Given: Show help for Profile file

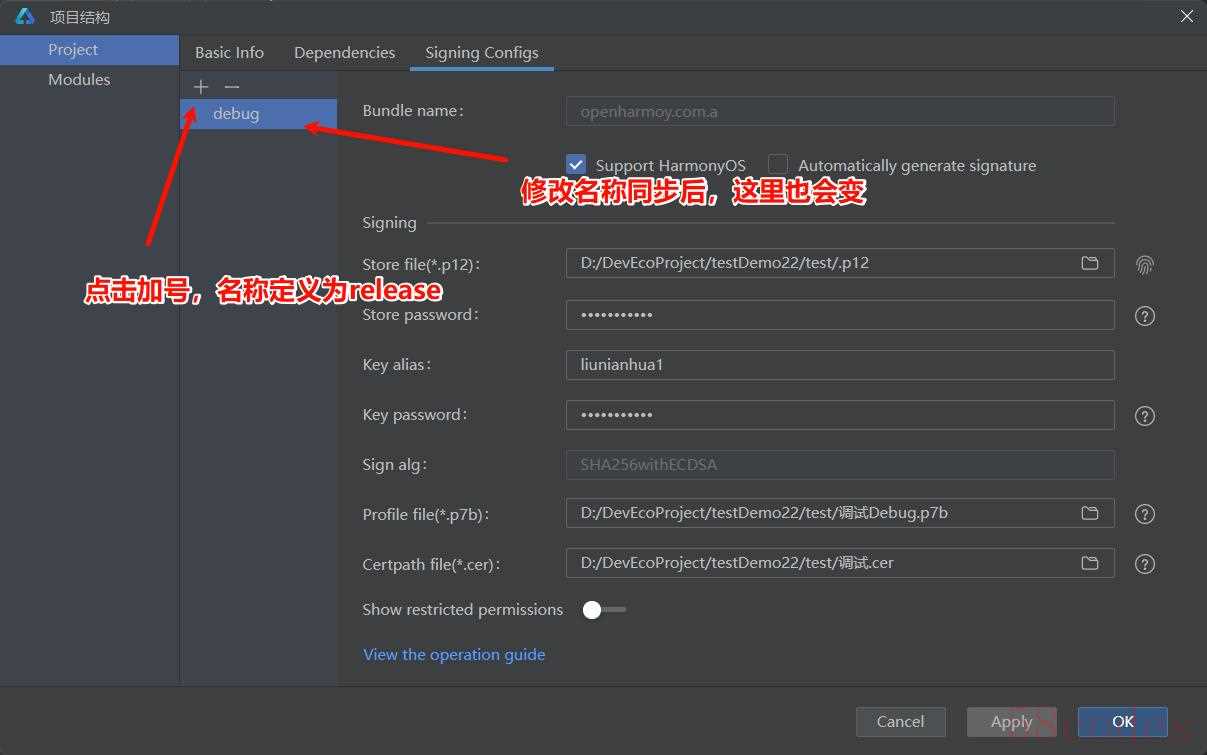Looking at the screenshot, I should pyautogui.click(x=1145, y=514).
